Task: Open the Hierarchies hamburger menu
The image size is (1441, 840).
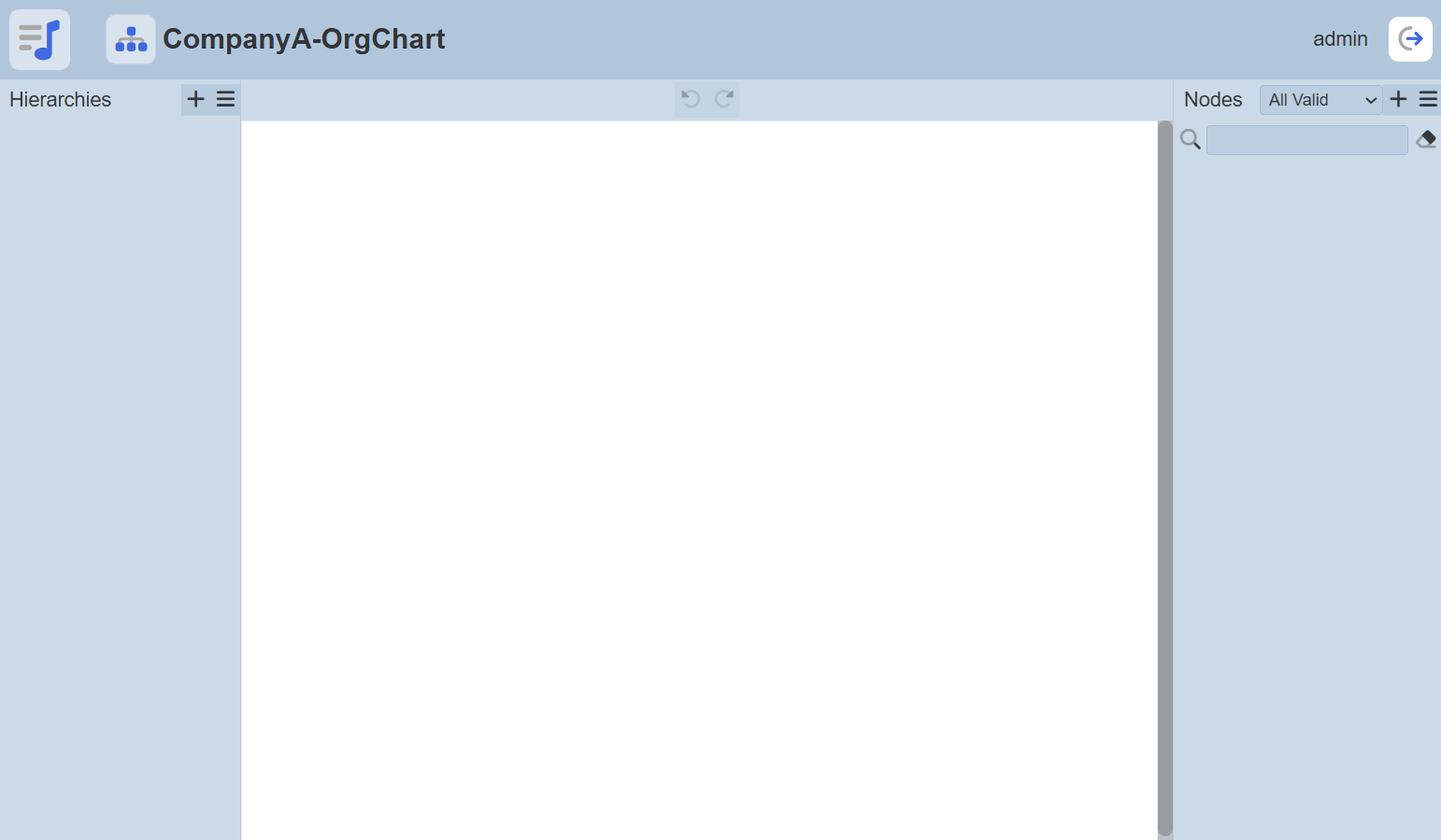Action: (225, 99)
